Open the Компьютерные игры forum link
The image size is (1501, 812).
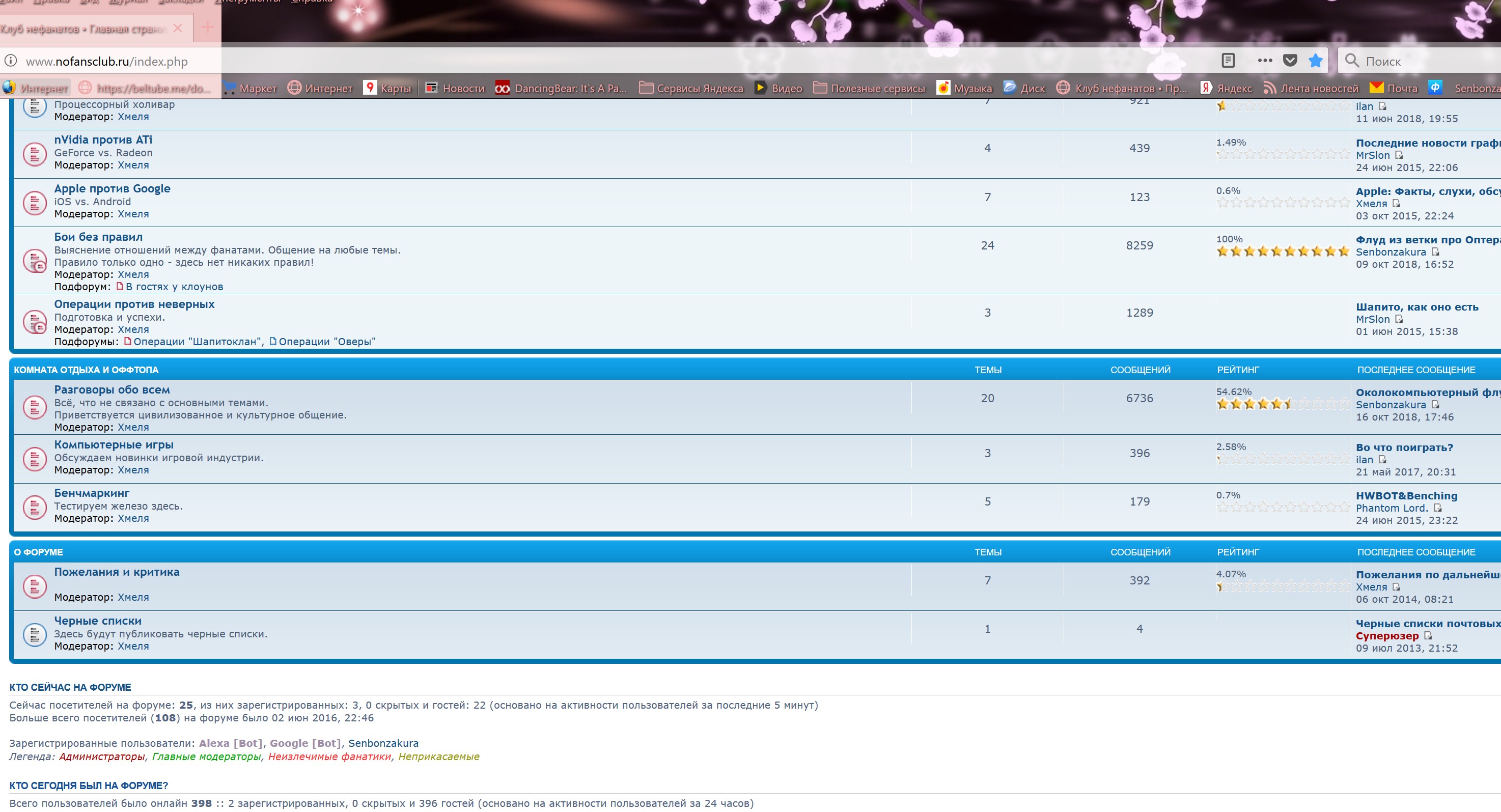pos(114,444)
